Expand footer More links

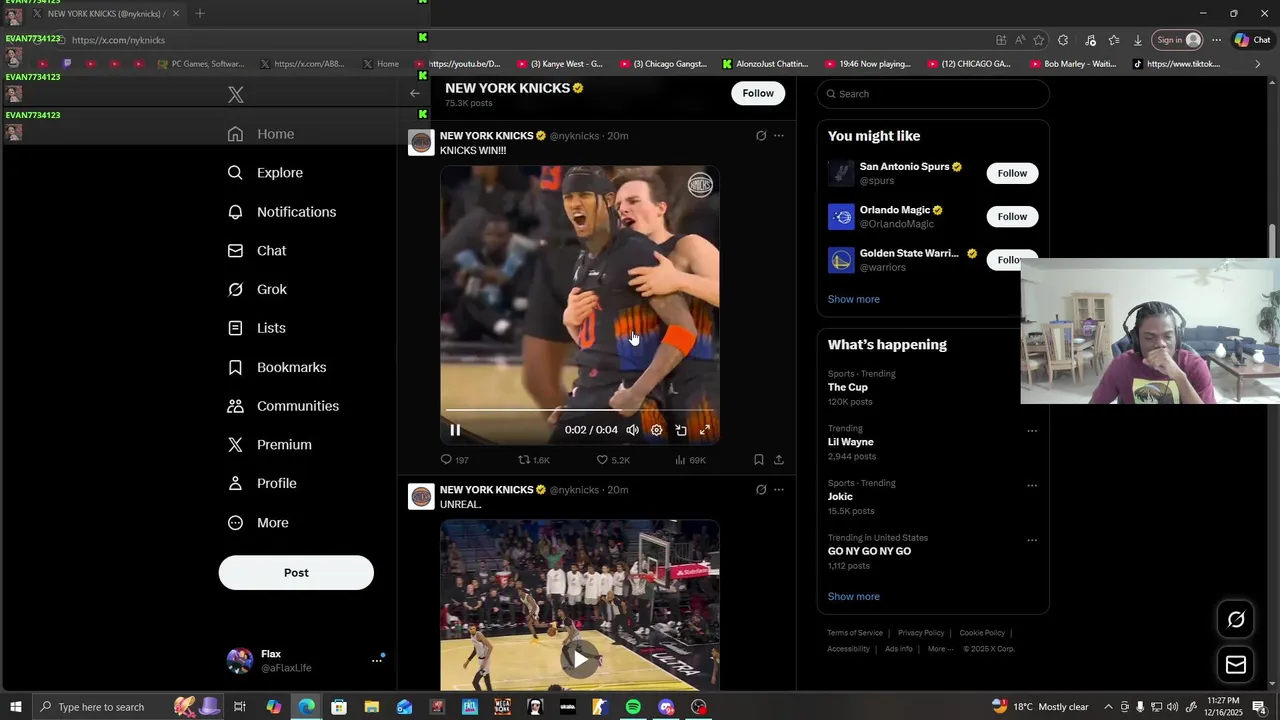[x=940, y=649]
